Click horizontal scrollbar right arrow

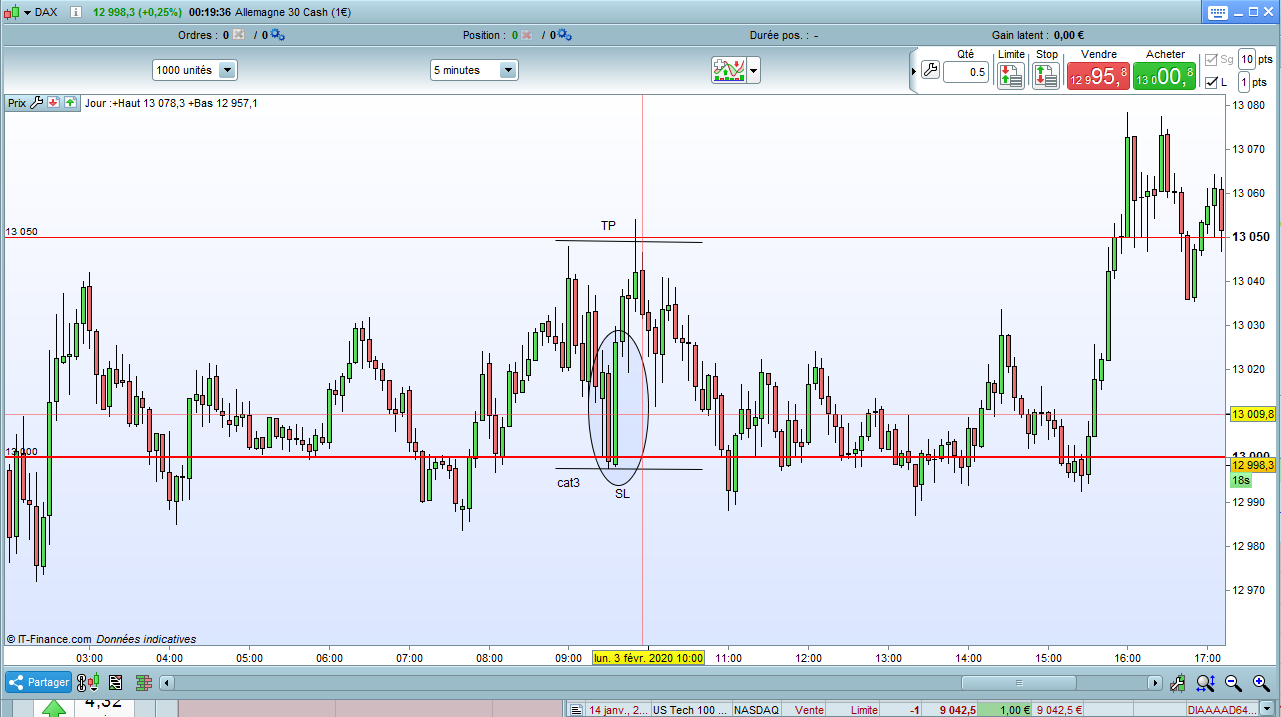(1155, 683)
